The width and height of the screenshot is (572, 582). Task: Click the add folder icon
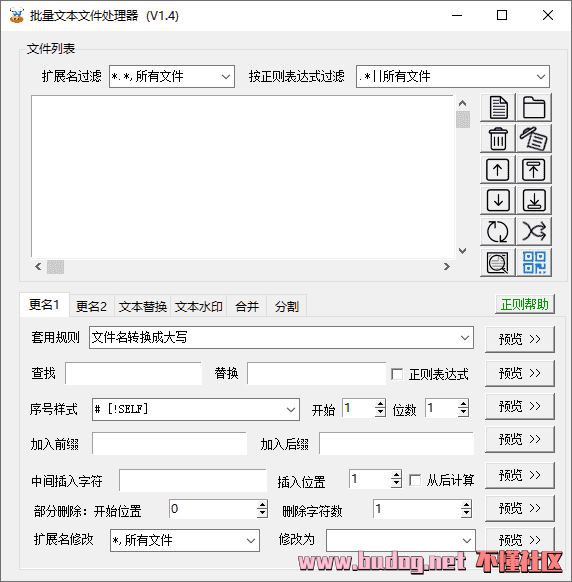click(x=534, y=108)
